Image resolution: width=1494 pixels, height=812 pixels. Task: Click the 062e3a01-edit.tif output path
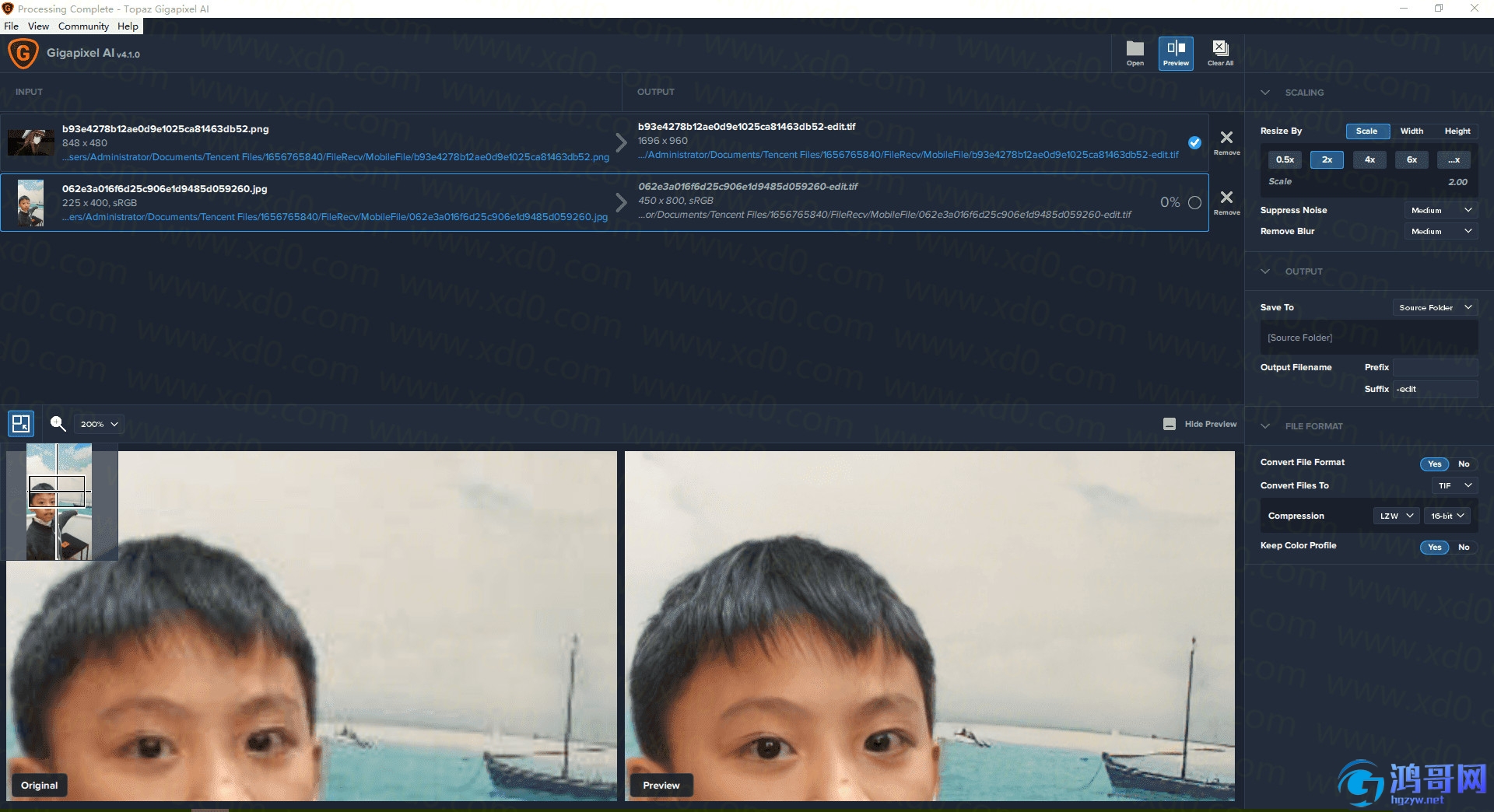(x=885, y=215)
